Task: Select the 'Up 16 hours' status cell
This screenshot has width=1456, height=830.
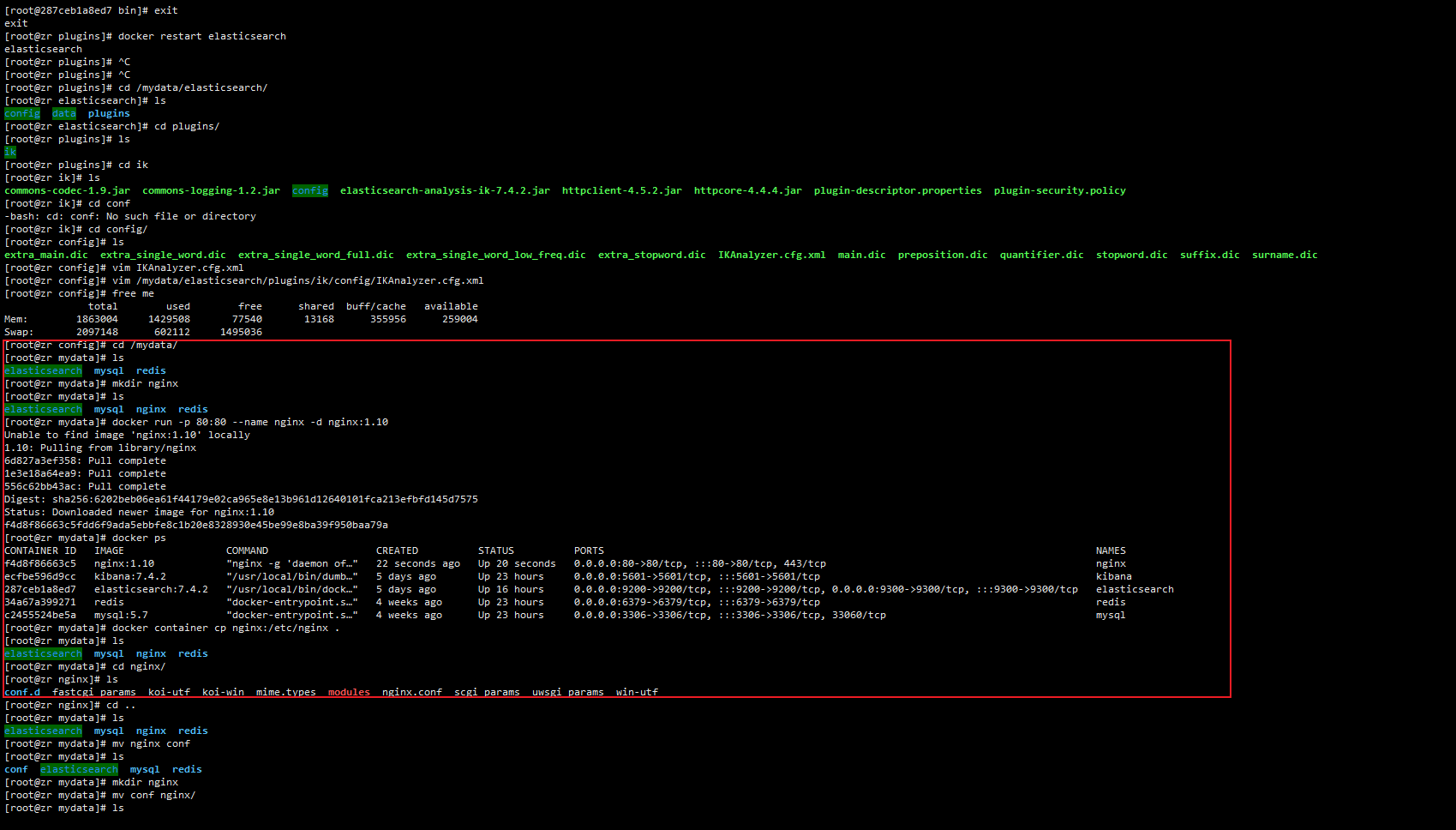Action: [x=511, y=589]
